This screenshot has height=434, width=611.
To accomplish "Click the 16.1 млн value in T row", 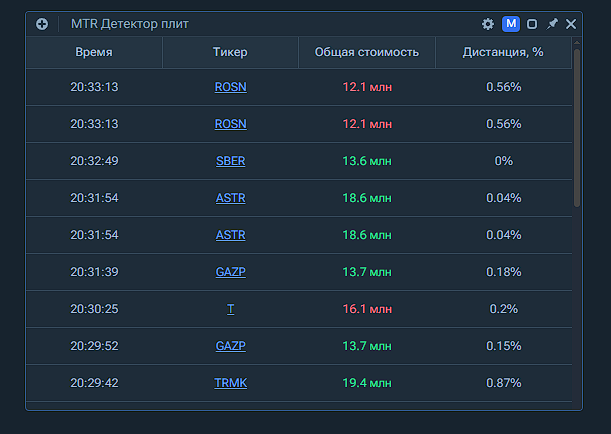I will pos(366,309).
